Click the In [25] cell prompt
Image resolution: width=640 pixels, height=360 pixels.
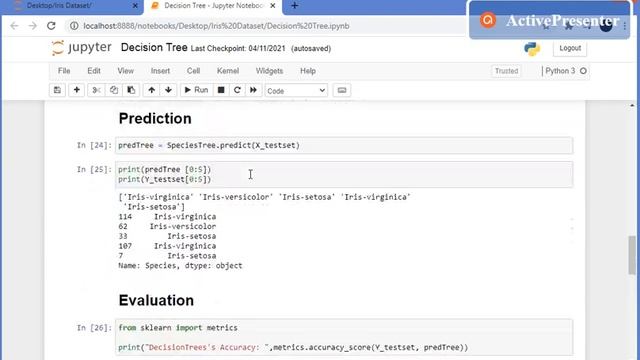tap(94, 169)
